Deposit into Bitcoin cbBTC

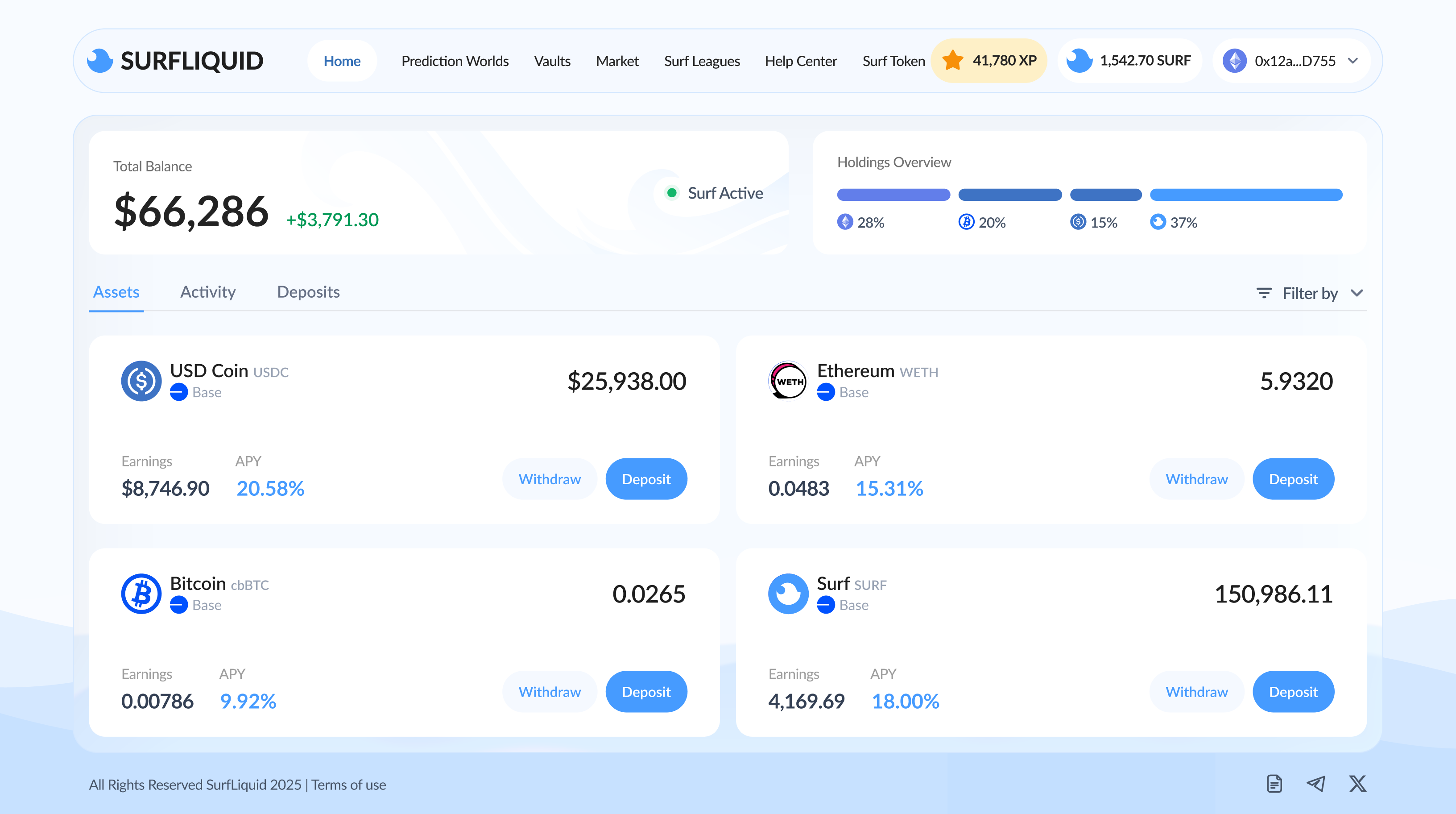point(646,691)
